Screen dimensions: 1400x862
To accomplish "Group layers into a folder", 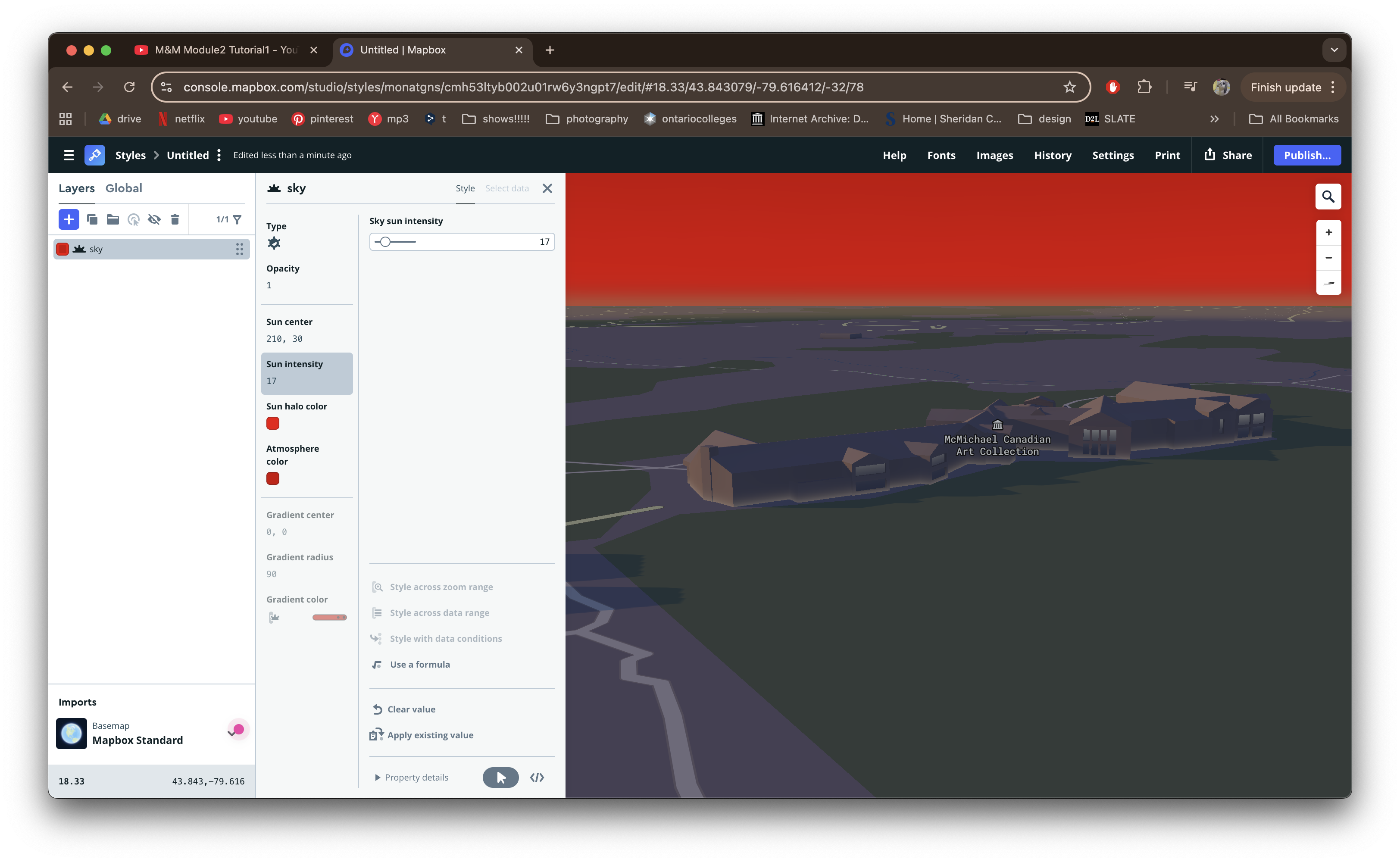I will [113, 219].
